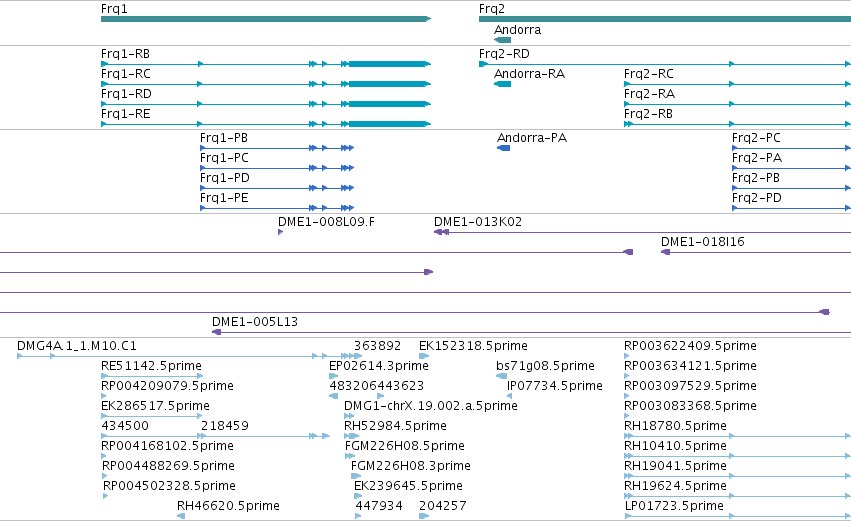Select the RE51142.5prime EST label
This screenshot has width=851, height=521.
(151, 366)
